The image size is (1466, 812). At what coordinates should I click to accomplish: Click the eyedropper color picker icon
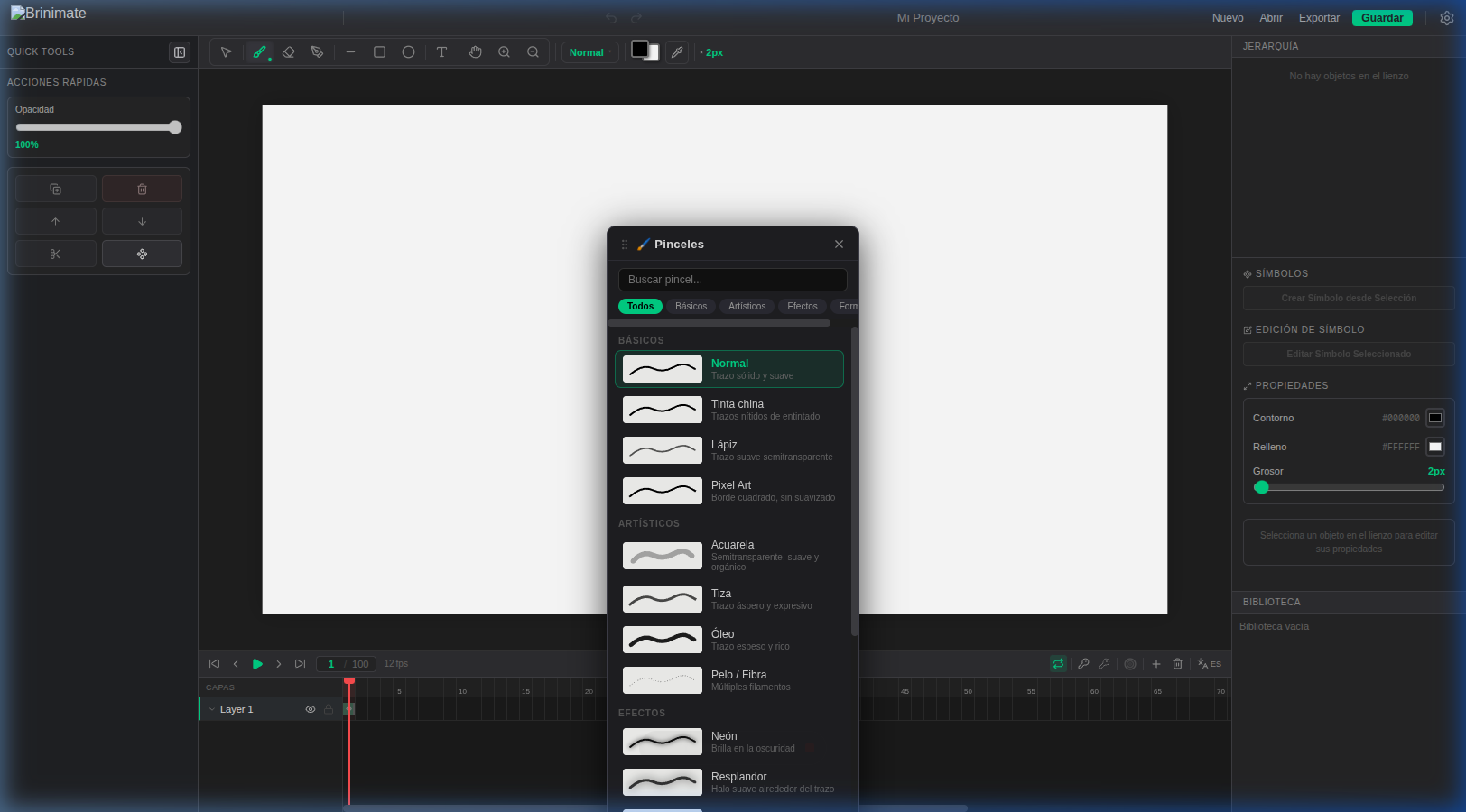click(x=677, y=52)
